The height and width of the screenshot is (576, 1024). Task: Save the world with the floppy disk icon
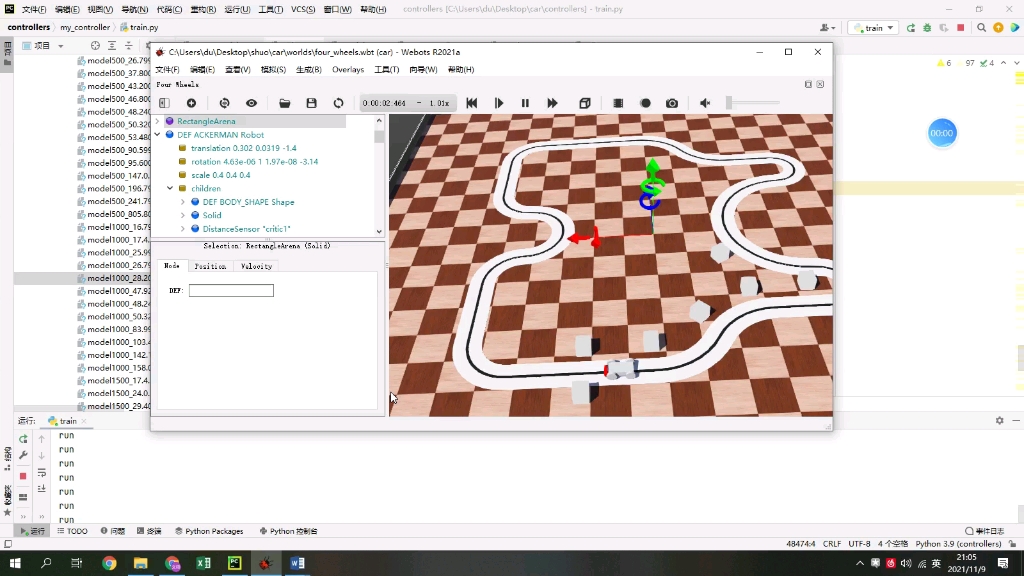tap(312, 103)
